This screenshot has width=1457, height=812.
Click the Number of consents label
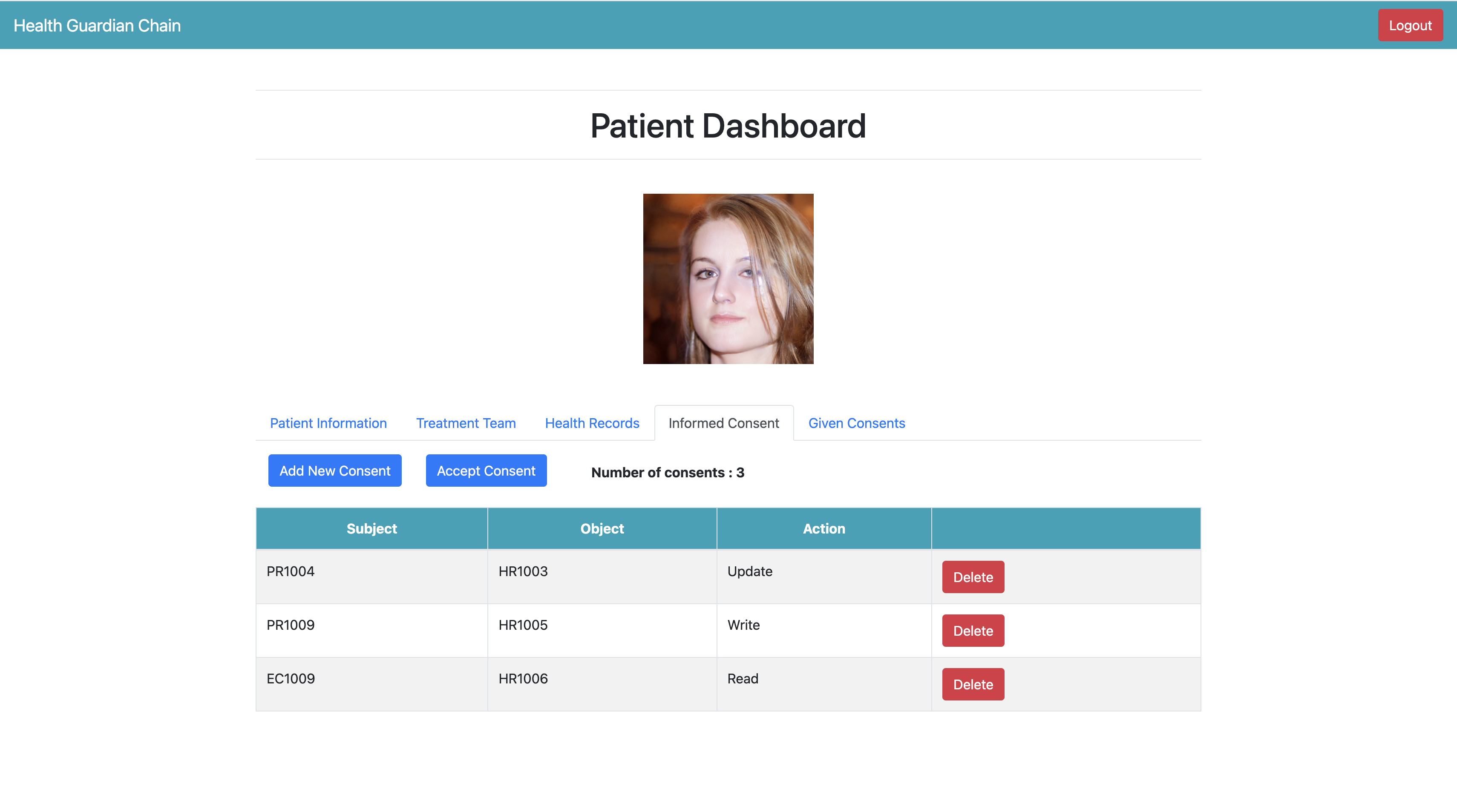click(x=668, y=472)
